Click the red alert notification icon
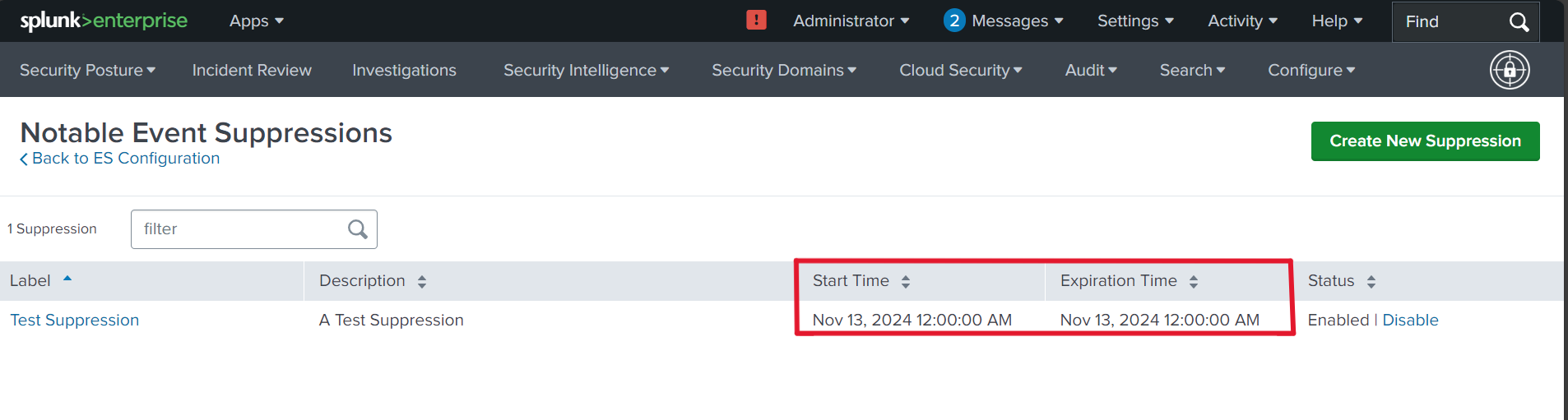Image resolution: width=1568 pixels, height=420 pixels. click(x=756, y=21)
